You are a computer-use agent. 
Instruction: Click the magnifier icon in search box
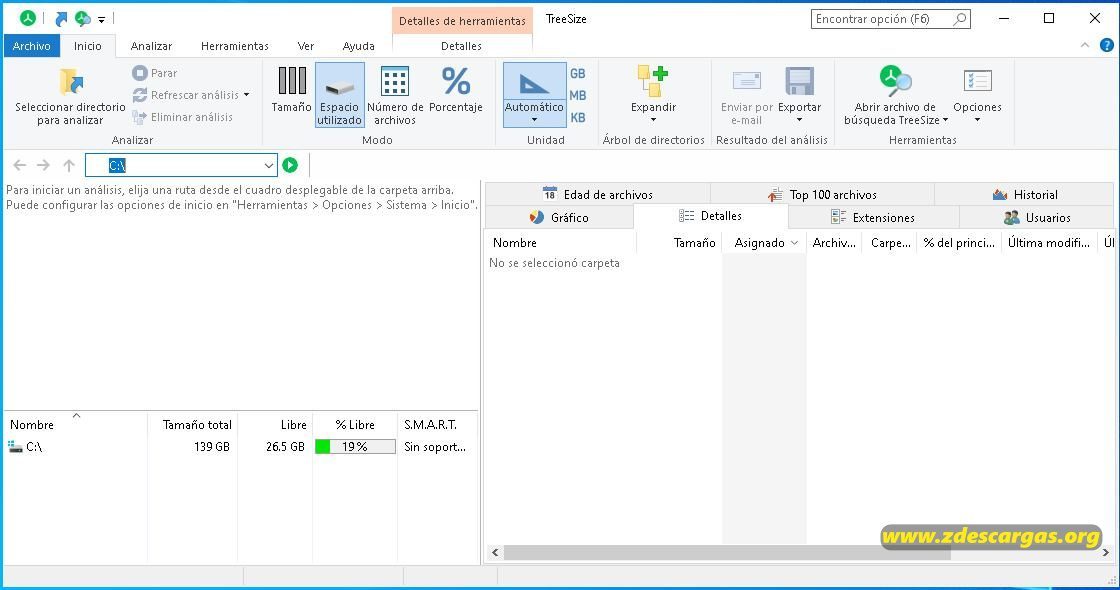tap(961, 19)
